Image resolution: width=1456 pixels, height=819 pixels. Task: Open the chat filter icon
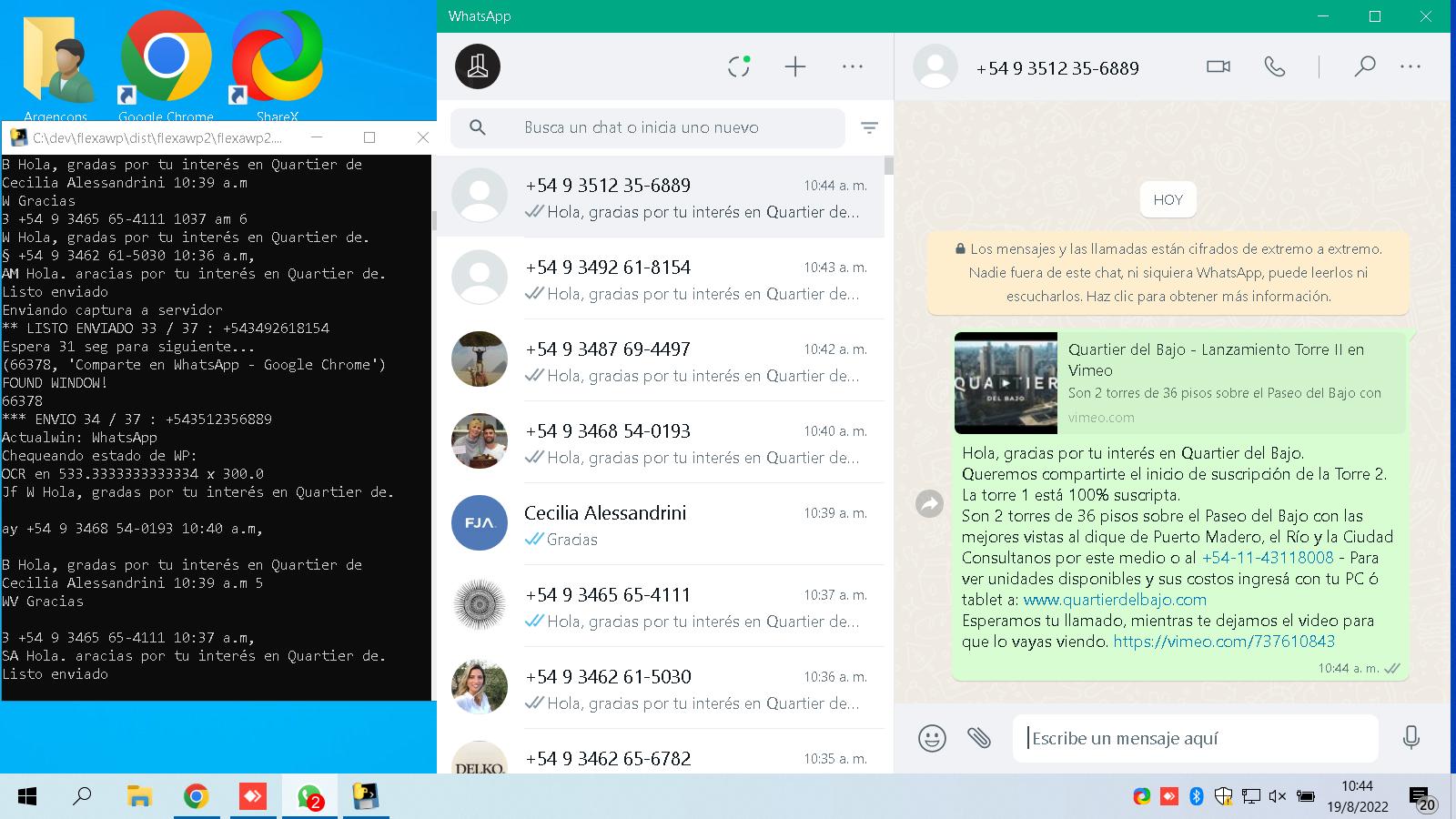pyautogui.click(x=869, y=128)
